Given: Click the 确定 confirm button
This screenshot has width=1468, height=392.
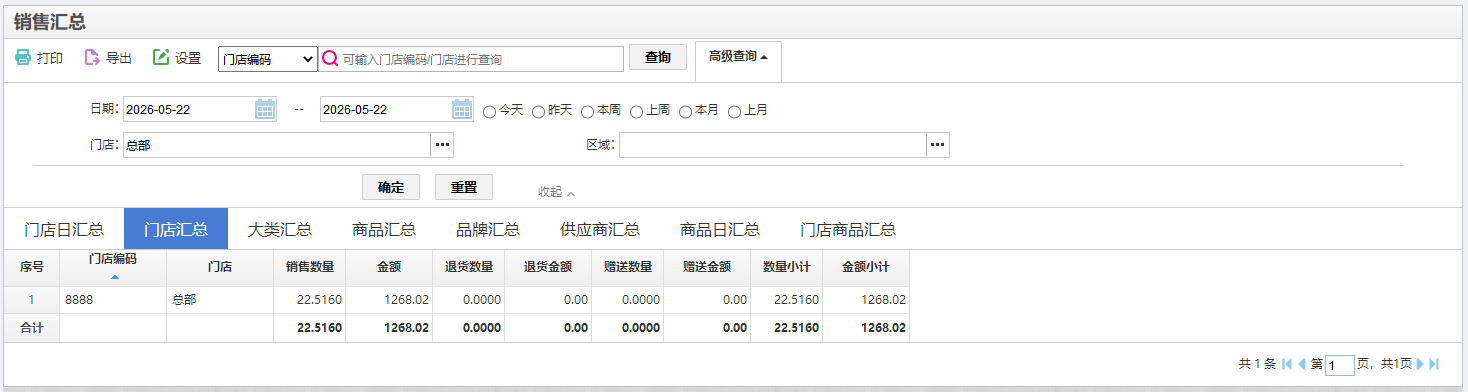Looking at the screenshot, I should (391, 187).
